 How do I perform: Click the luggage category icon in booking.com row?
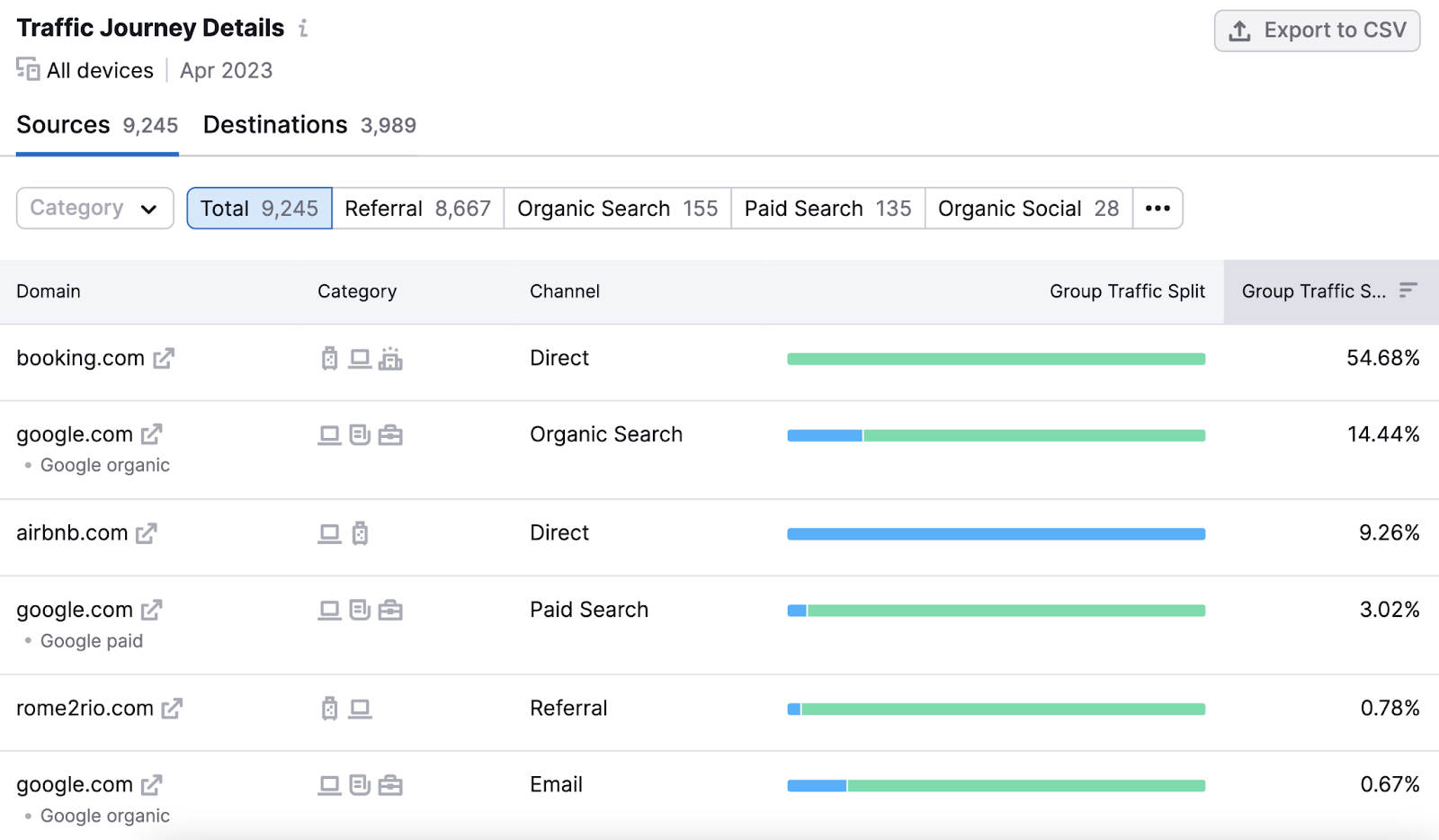pos(330,359)
